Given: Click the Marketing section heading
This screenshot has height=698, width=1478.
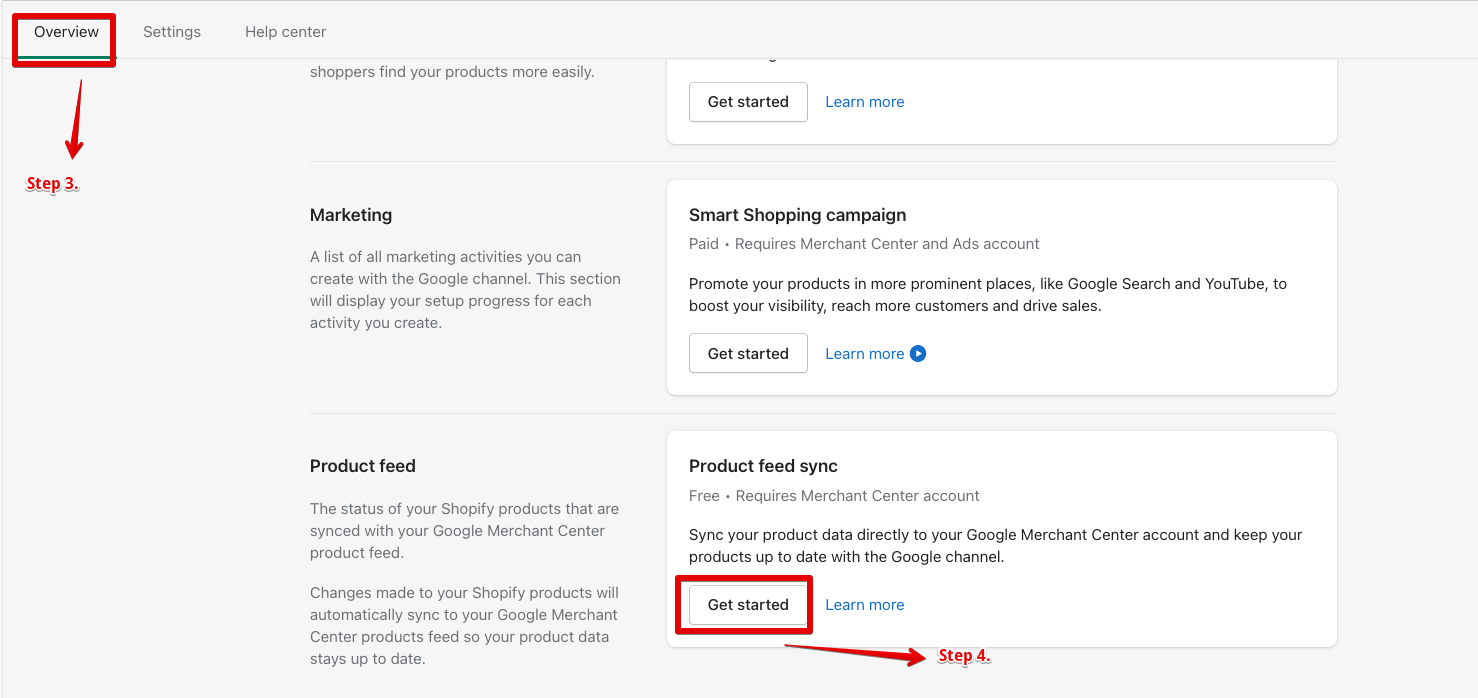Looking at the screenshot, I should point(351,215).
